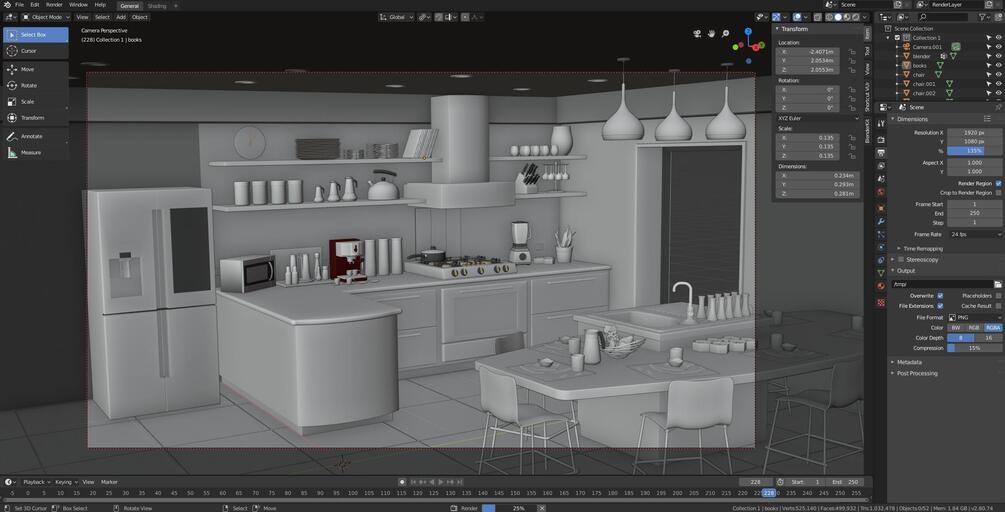Toggle the Render Region checkbox
Image resolution: width=1005 pixels, height=512 pixels.
998,183
